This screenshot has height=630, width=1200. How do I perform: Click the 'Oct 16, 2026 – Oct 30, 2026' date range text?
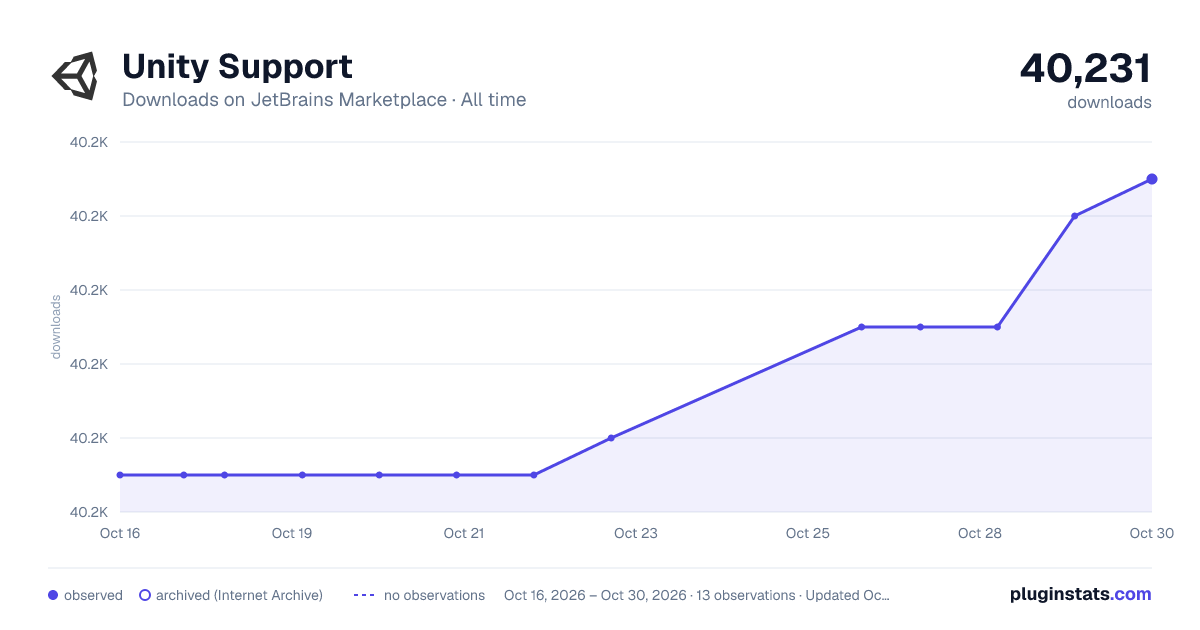pyautogui.click(x=595, y=595)
